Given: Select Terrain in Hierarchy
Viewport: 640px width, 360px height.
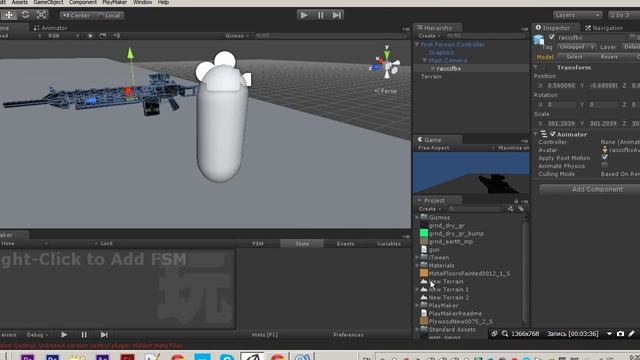Looking at the screenshot, I should pyautogui.click(x=431, y=77).
